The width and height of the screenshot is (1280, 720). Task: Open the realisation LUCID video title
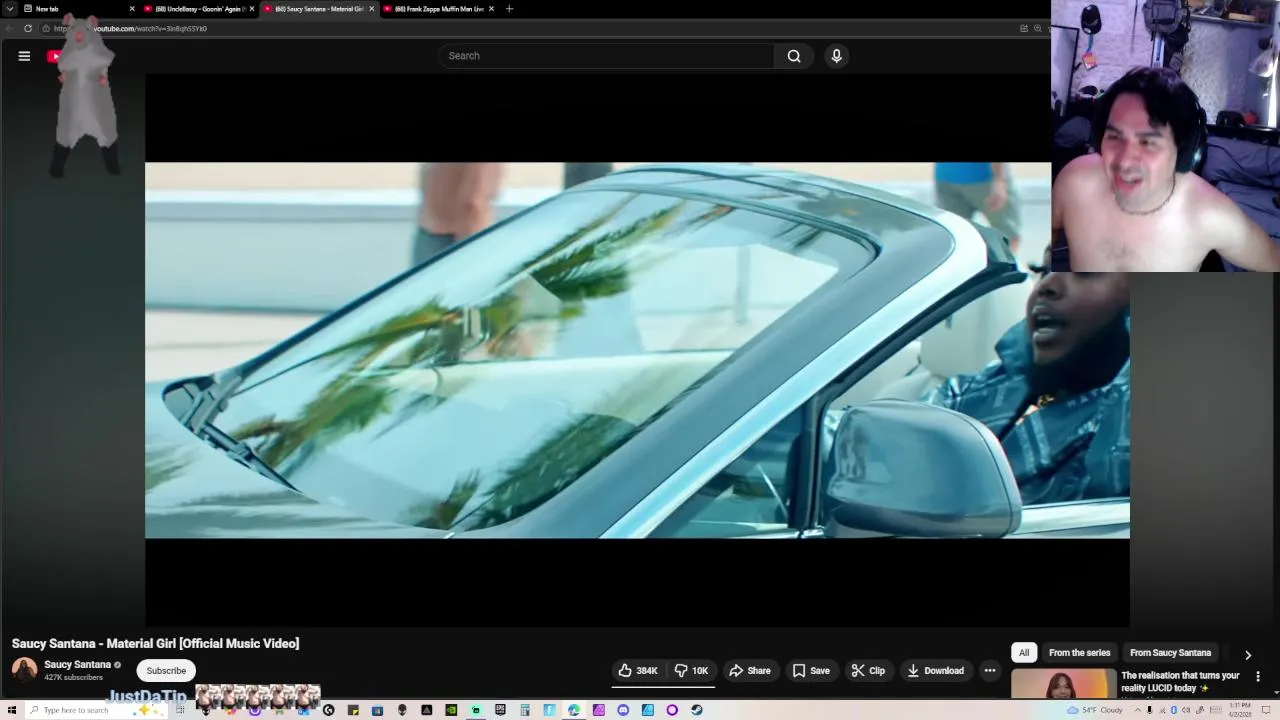pyautogui.click(x=1180, y=682)
